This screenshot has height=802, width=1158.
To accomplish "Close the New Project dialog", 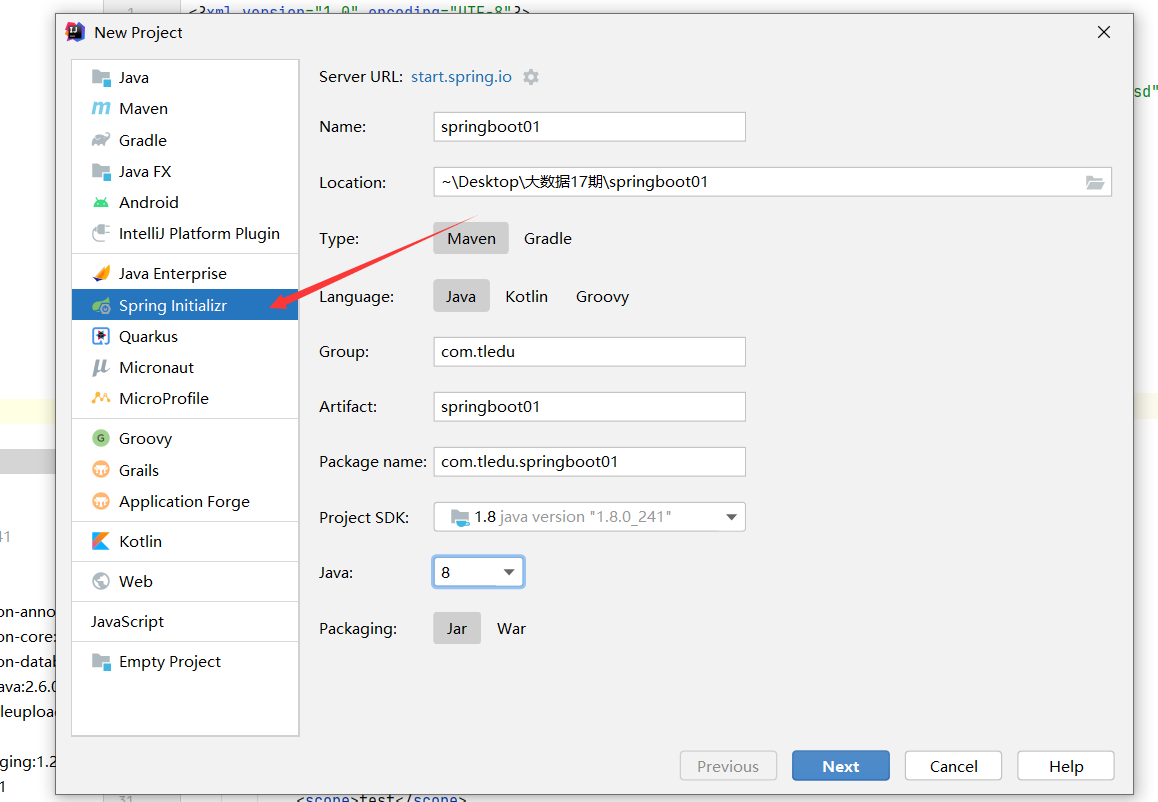I will 1104,32.
